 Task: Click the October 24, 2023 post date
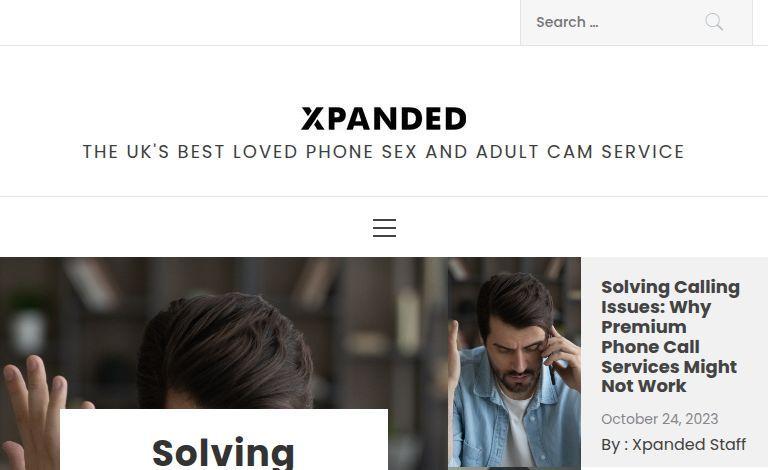click(659, 419)
